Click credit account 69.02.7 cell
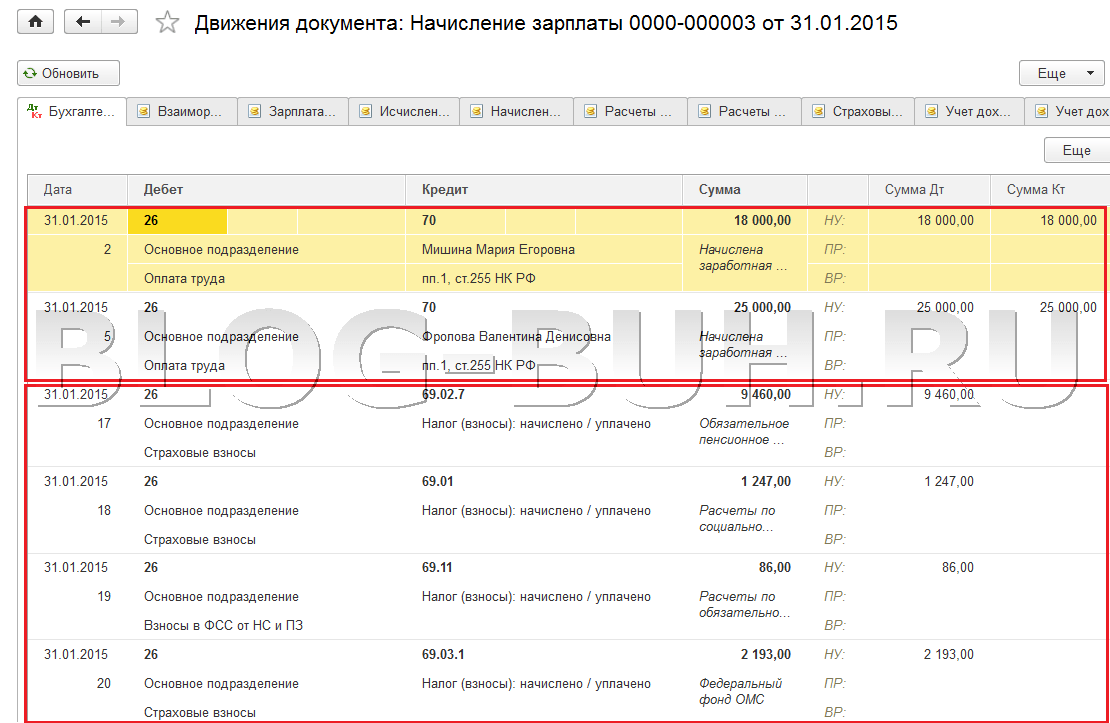The height and width of the screenshot is (723, 1110). pyautogui.click(x=445, y=394)
